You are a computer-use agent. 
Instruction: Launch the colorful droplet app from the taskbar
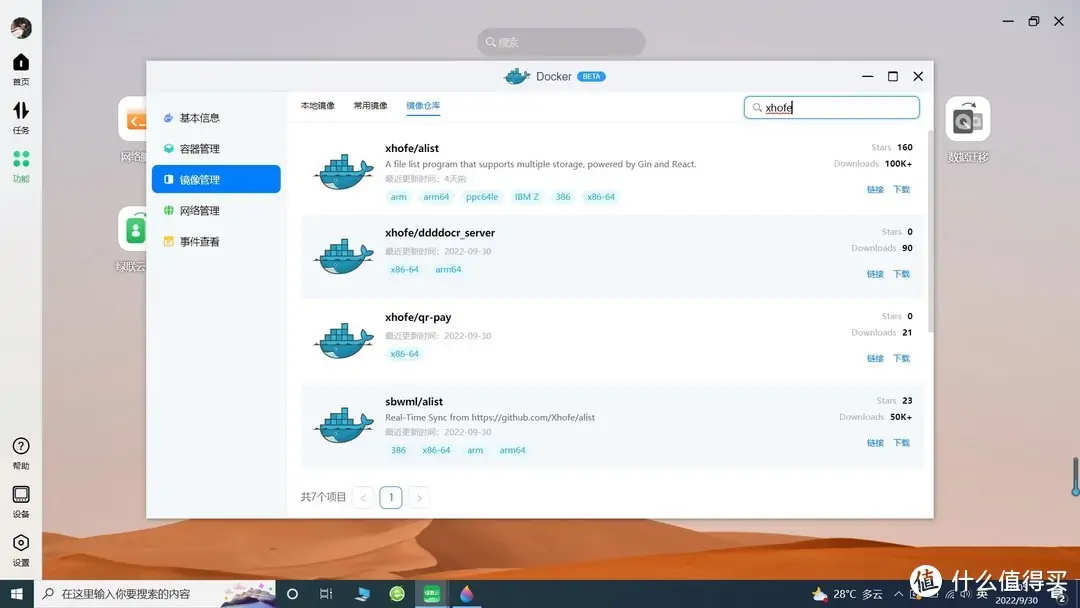tap(467, 593)
